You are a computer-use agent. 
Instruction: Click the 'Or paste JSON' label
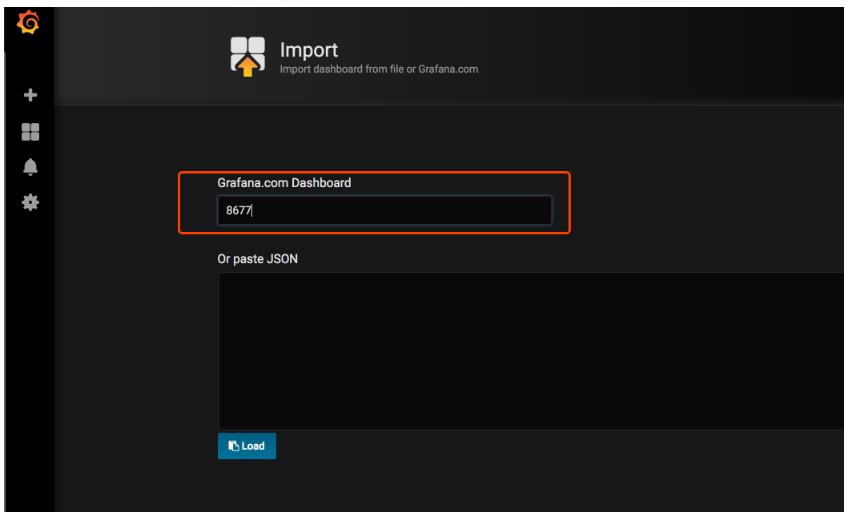pos(258,259)
